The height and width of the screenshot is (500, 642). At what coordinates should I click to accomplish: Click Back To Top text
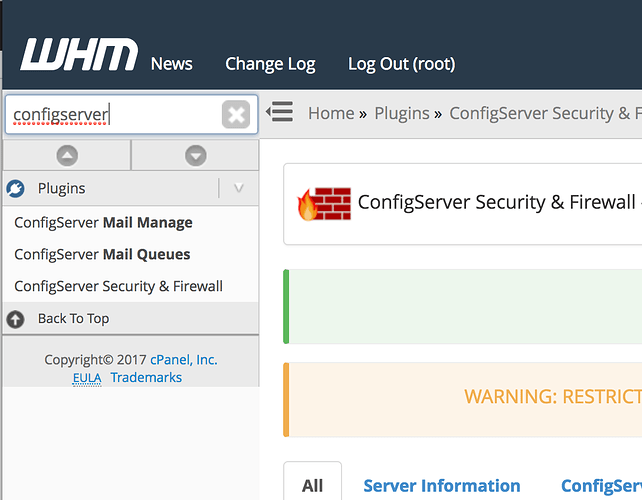pyautogui.click(x=73, y=319)
